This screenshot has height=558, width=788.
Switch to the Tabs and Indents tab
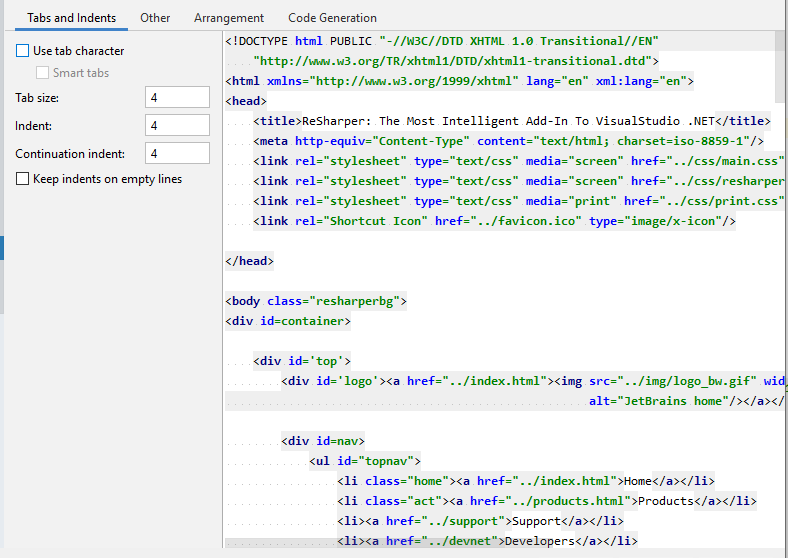pyautogui.click(x=71, y=18)
